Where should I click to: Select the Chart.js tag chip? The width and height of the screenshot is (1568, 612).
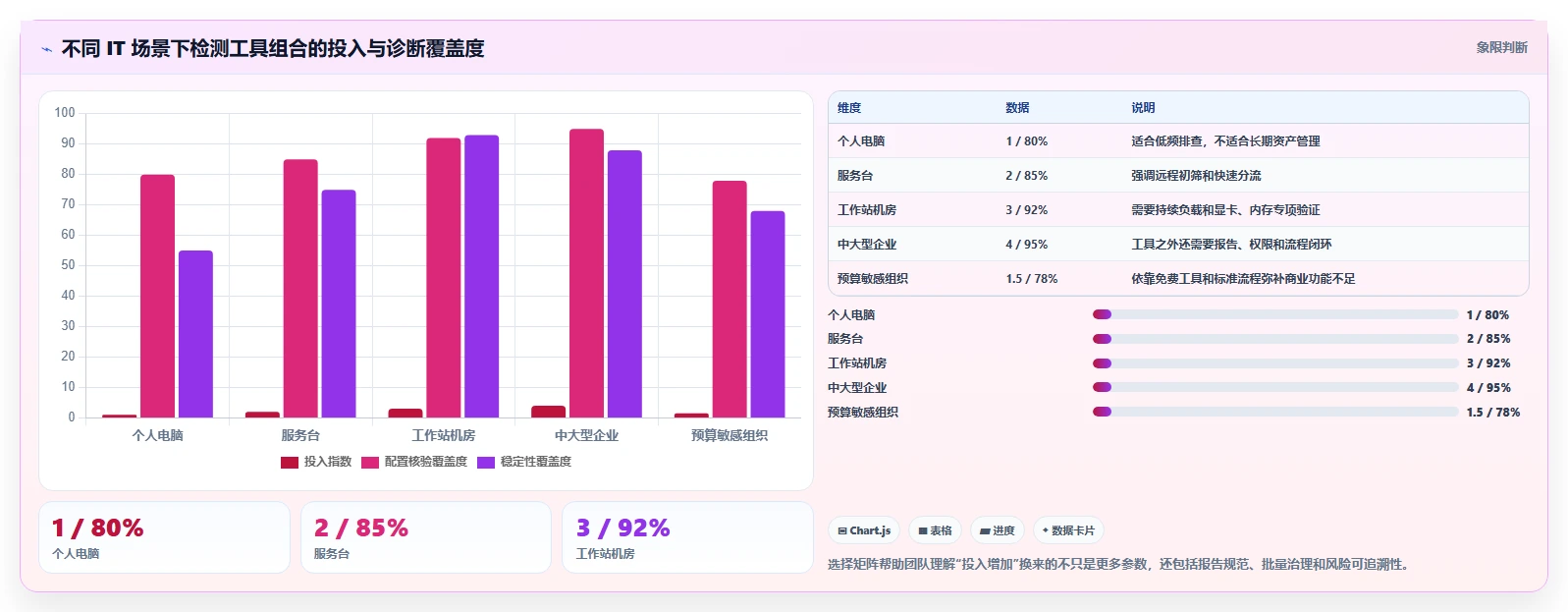pyautogui.click(x=864, y=530)
